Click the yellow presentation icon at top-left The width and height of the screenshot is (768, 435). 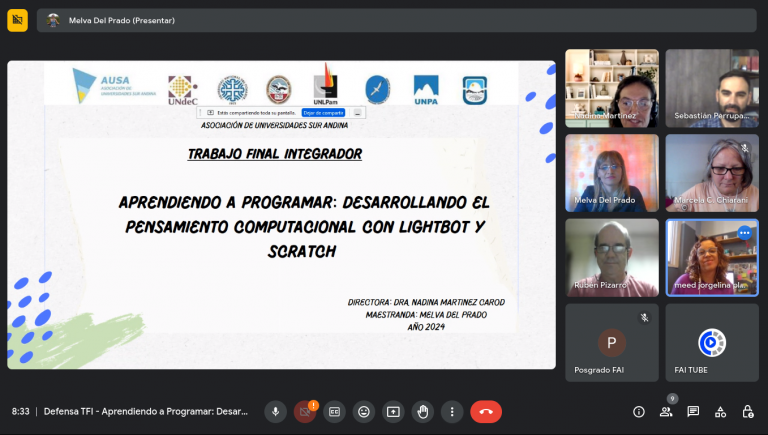point(18,20)
